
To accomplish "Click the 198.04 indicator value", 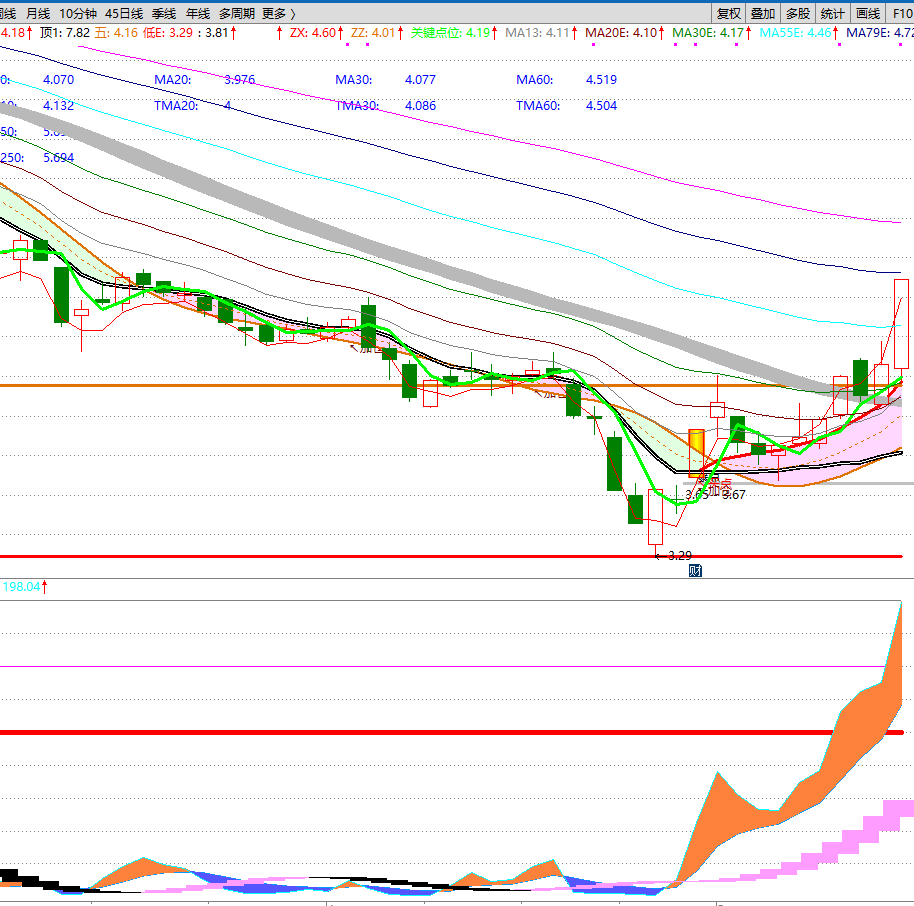I will 22,587.
